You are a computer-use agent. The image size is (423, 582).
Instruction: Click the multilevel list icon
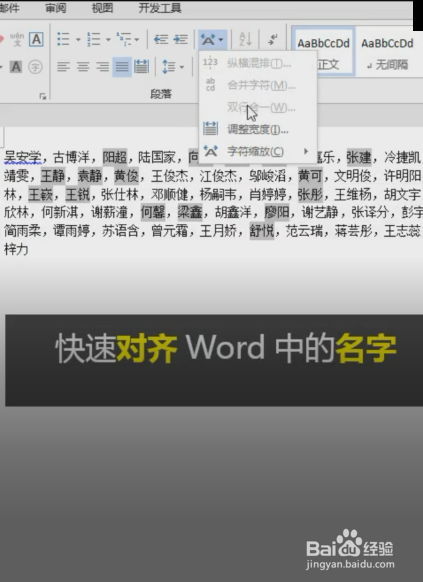click(x=124, y=39)
